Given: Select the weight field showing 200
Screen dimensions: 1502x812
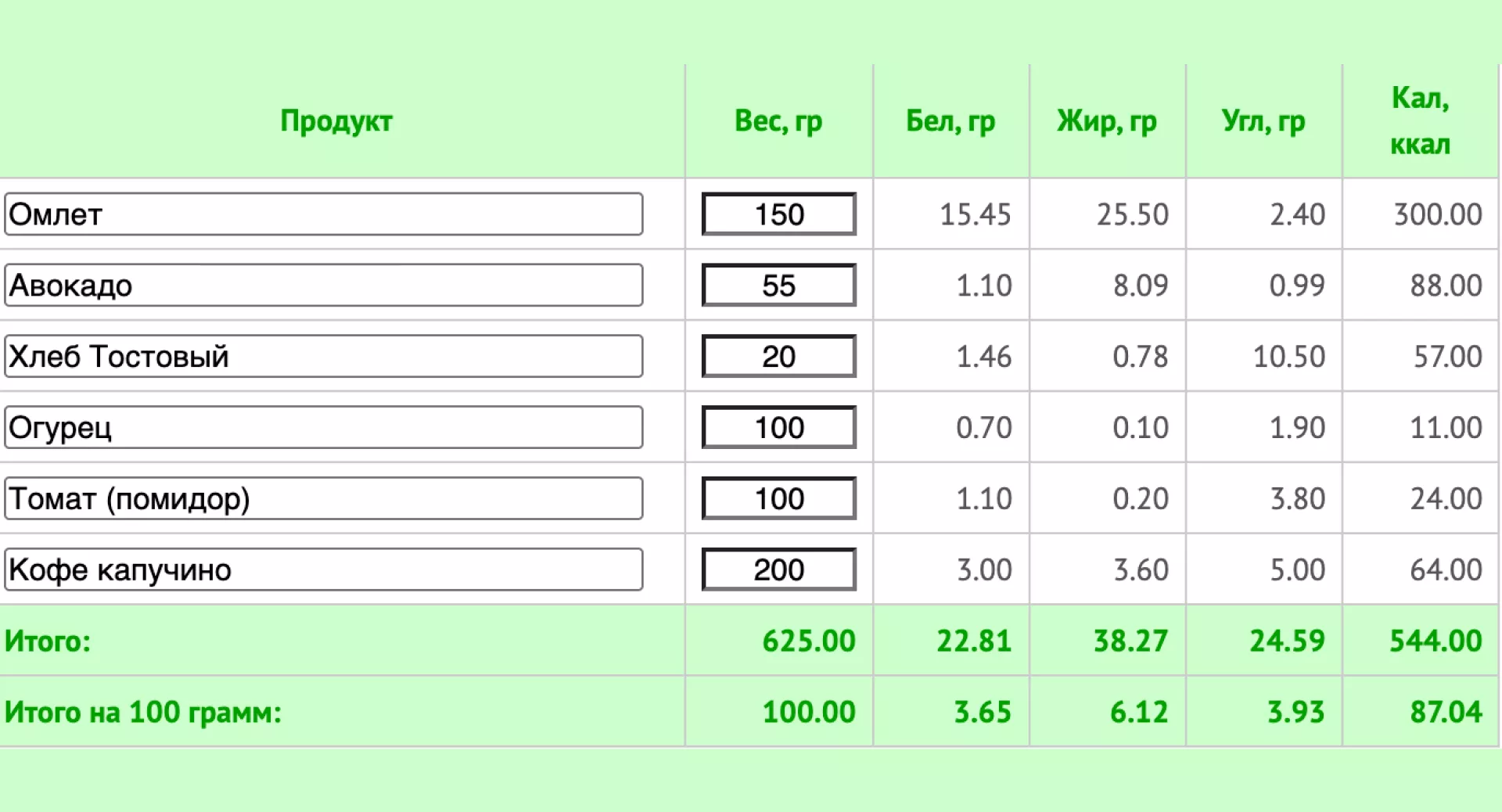Looking at the screenshot, I should 779,569.
